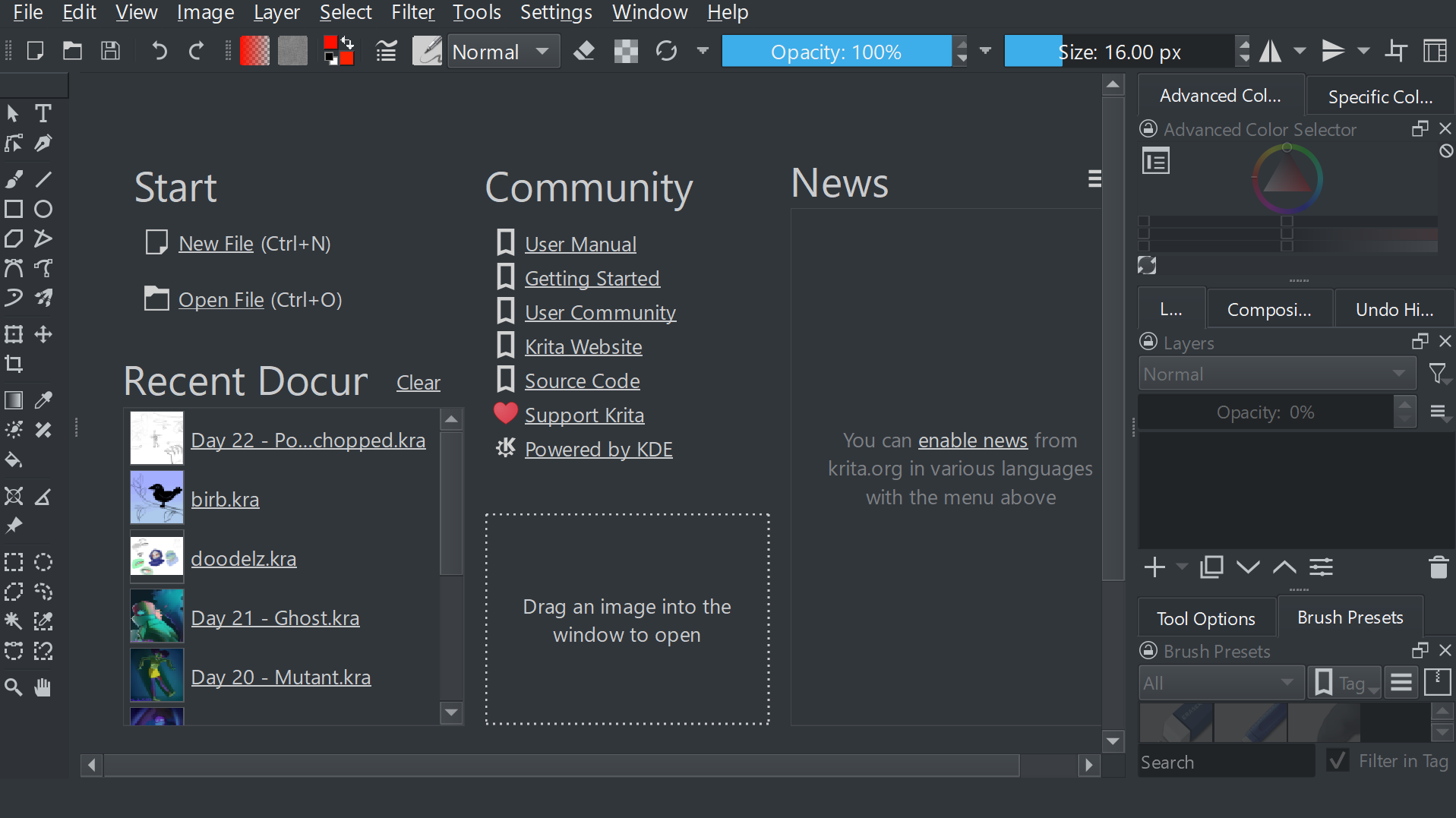
Task: Click the Gradient tool icon
Action: 14,400
